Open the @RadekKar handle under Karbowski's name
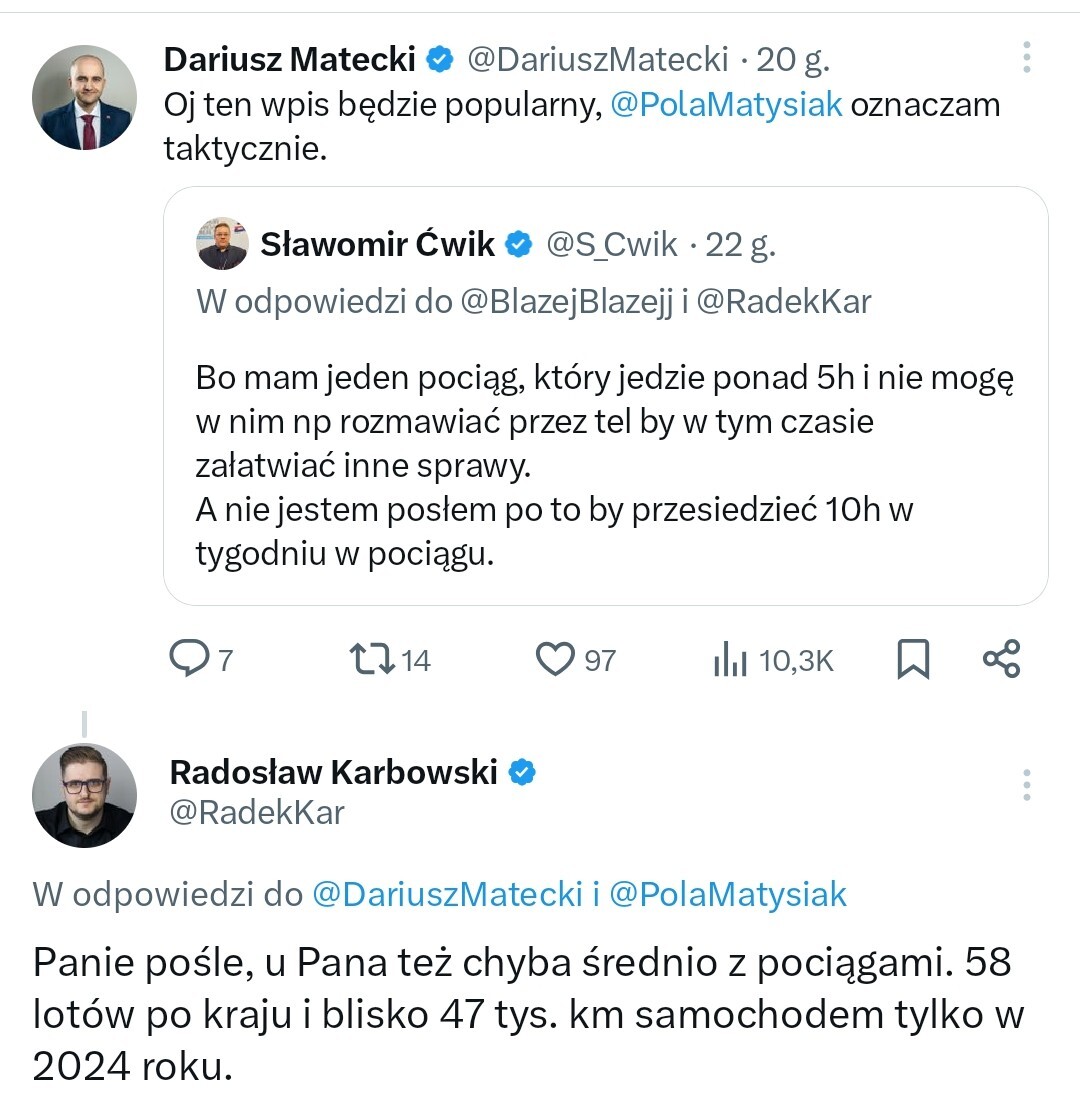Viewport: 1080px width, 1098px height. 256,813
